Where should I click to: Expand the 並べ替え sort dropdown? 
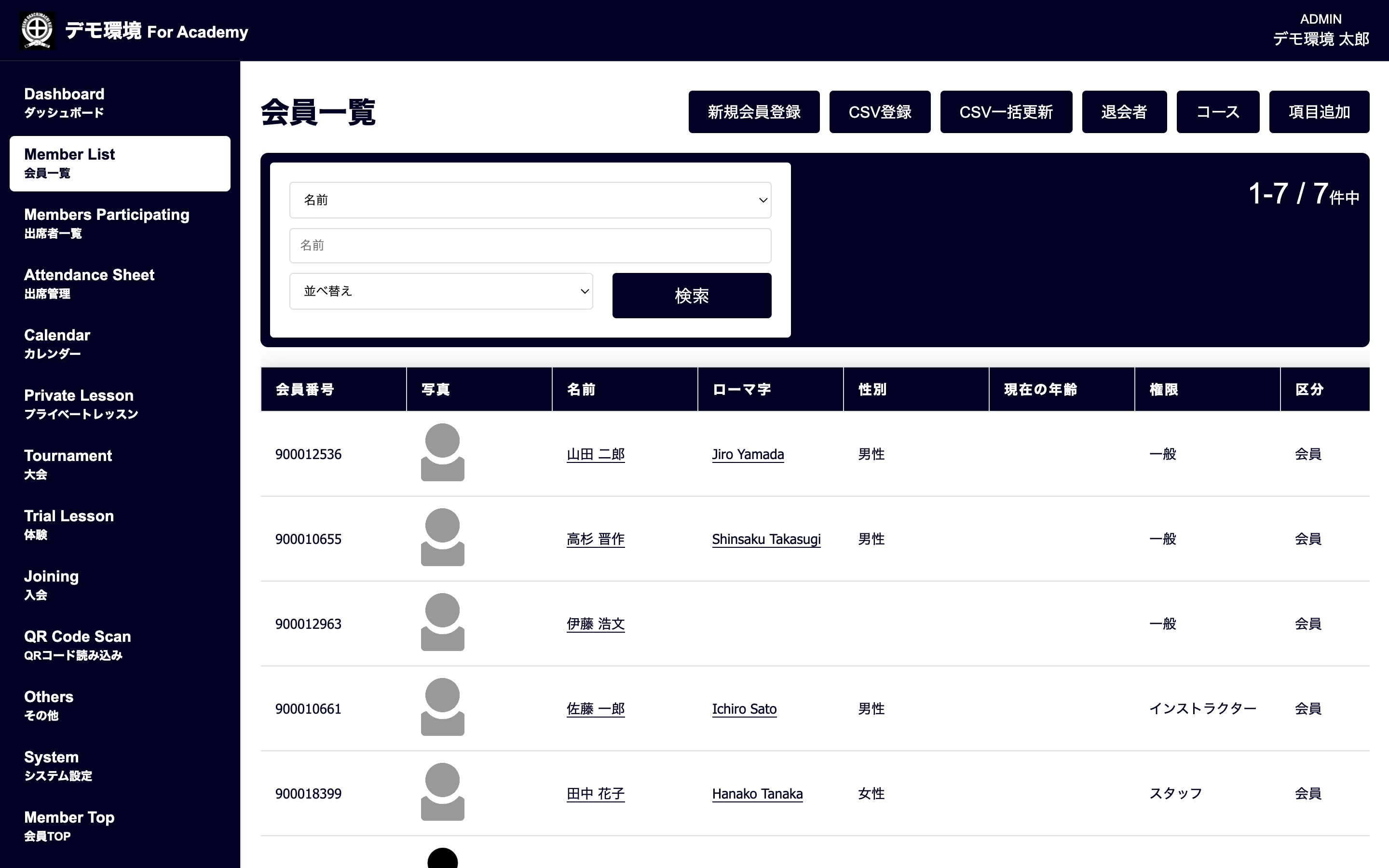[441, 291]
